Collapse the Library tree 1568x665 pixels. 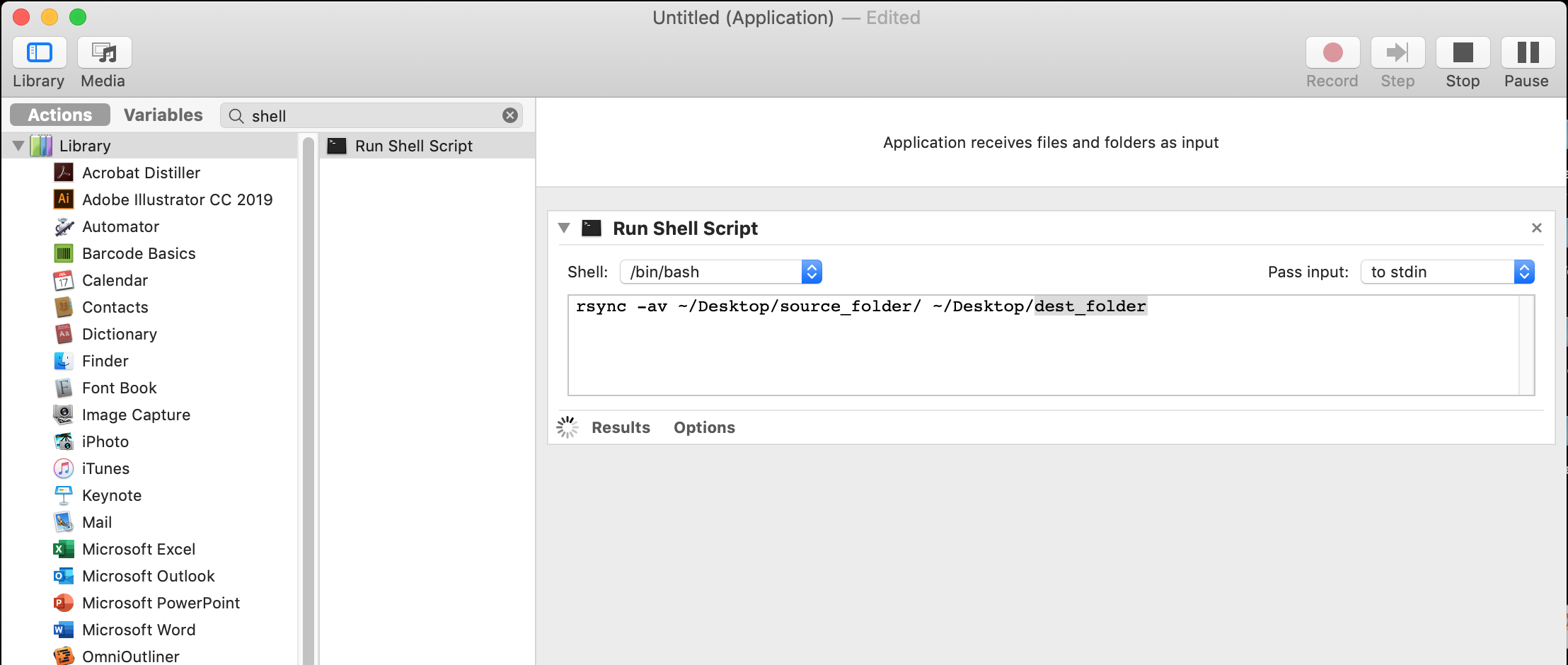coord(18,146)
